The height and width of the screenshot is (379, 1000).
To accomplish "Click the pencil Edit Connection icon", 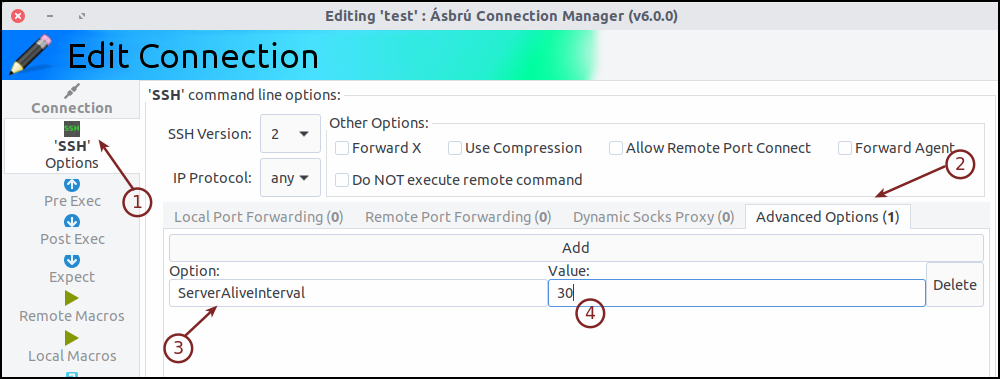I will (x=31, y=55).
